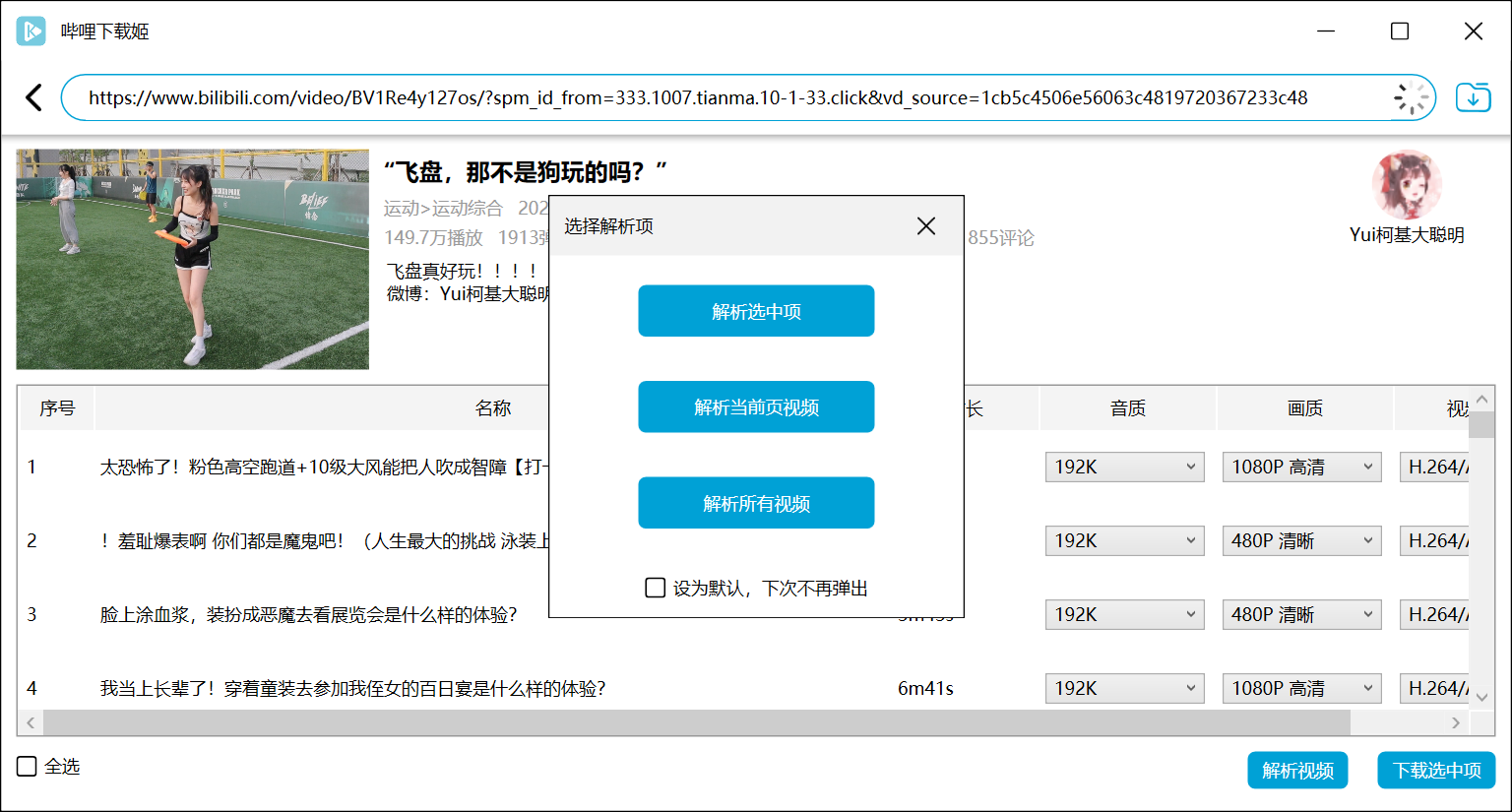
Task: Click the 音质 column header
Action: 1127,408
